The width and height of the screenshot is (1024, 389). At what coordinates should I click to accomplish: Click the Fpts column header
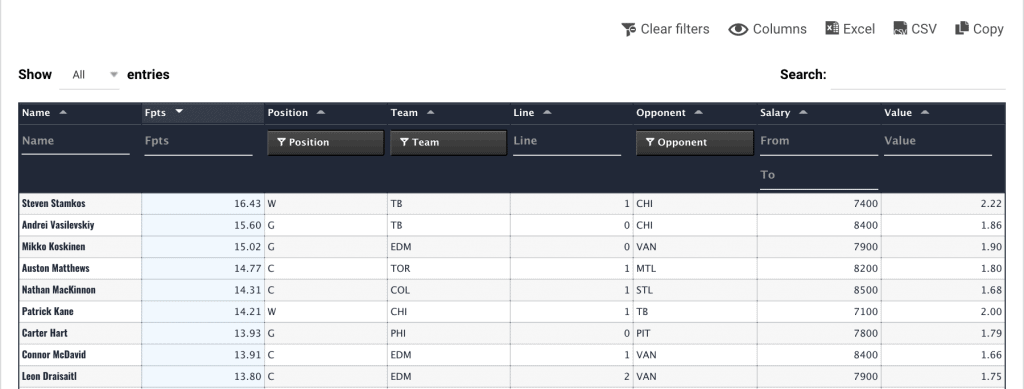[203, 113]
